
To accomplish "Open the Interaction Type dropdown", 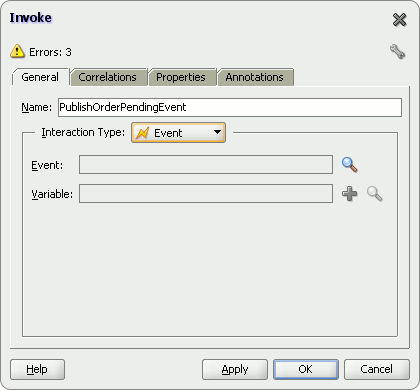I will [178, 133].
